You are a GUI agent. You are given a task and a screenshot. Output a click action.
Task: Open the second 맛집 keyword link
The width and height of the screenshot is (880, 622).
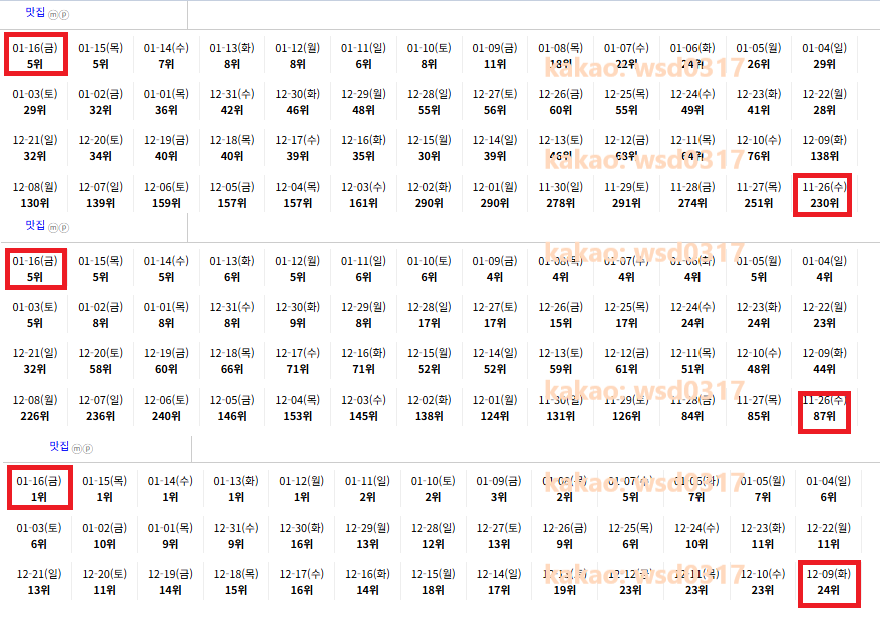[35, 226]
